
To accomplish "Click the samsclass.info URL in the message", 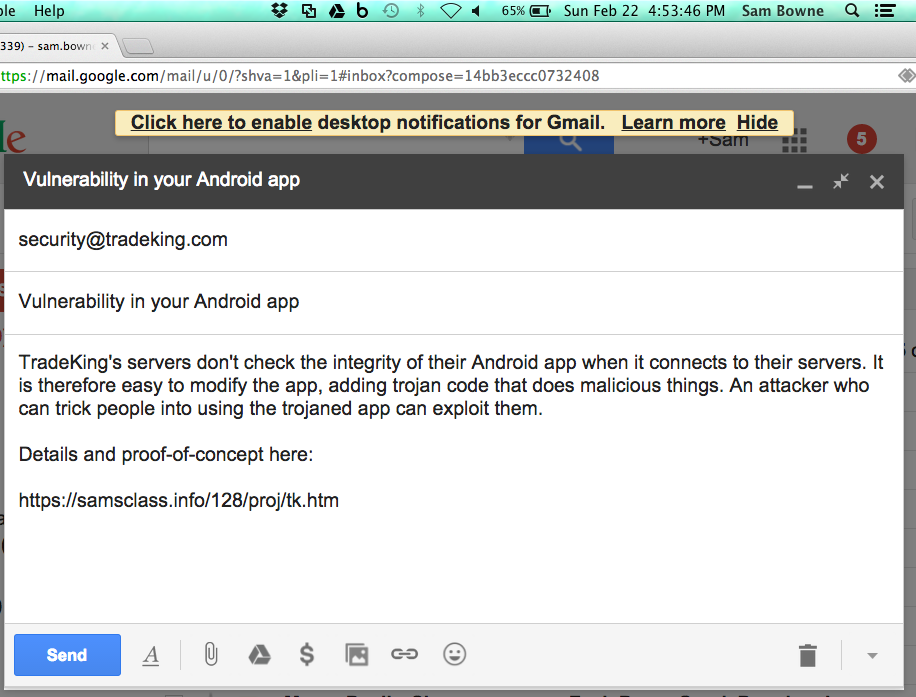I will click(x=179, y=501).
